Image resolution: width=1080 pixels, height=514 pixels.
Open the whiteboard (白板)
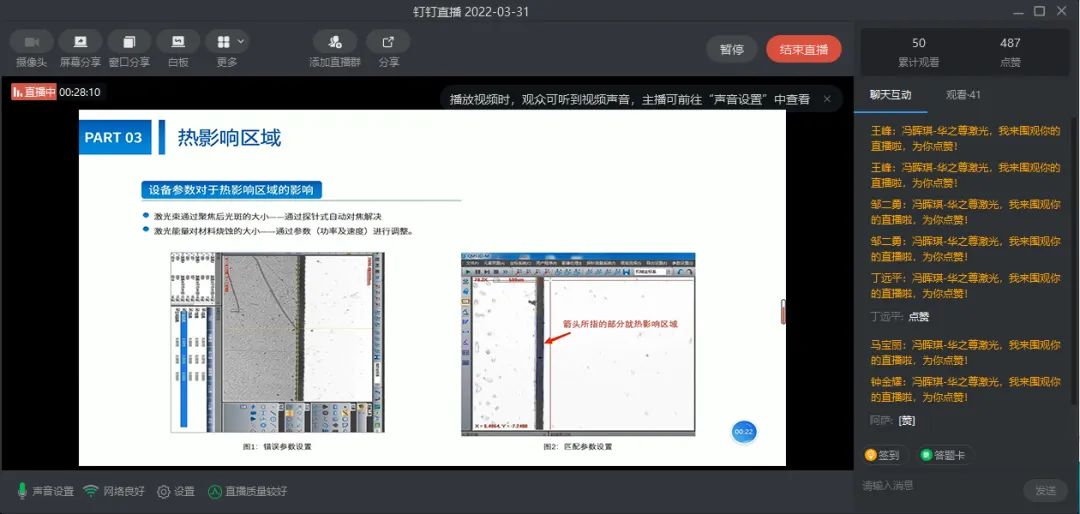tap(178, 42)
